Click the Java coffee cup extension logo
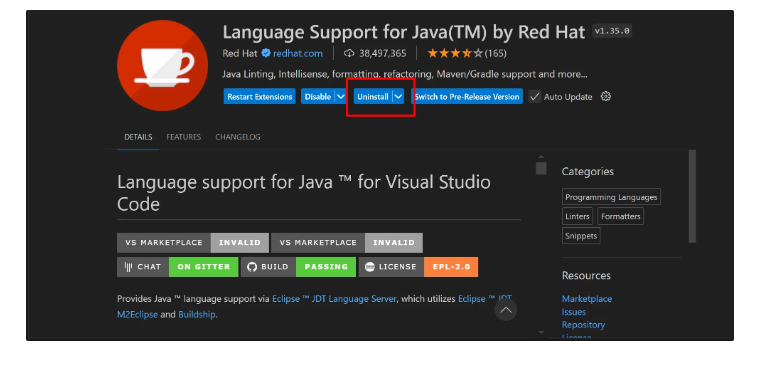This screenshot has height=380, width=760. [162, 65]
